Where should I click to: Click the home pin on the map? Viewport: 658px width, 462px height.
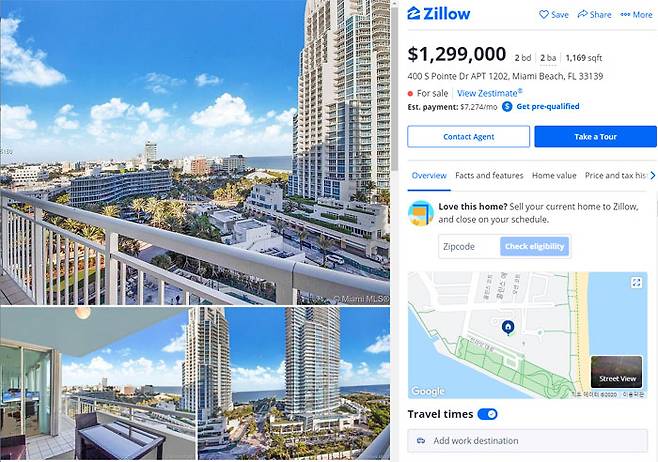pos(508,327)
